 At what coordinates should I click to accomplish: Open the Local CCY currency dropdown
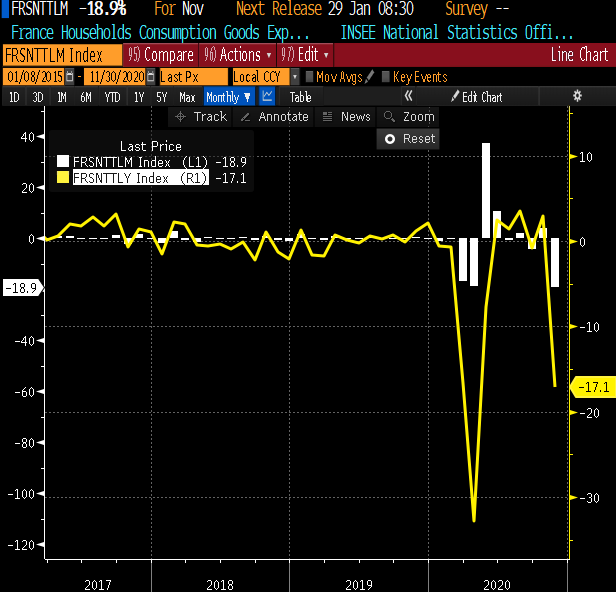pos(265,77)
